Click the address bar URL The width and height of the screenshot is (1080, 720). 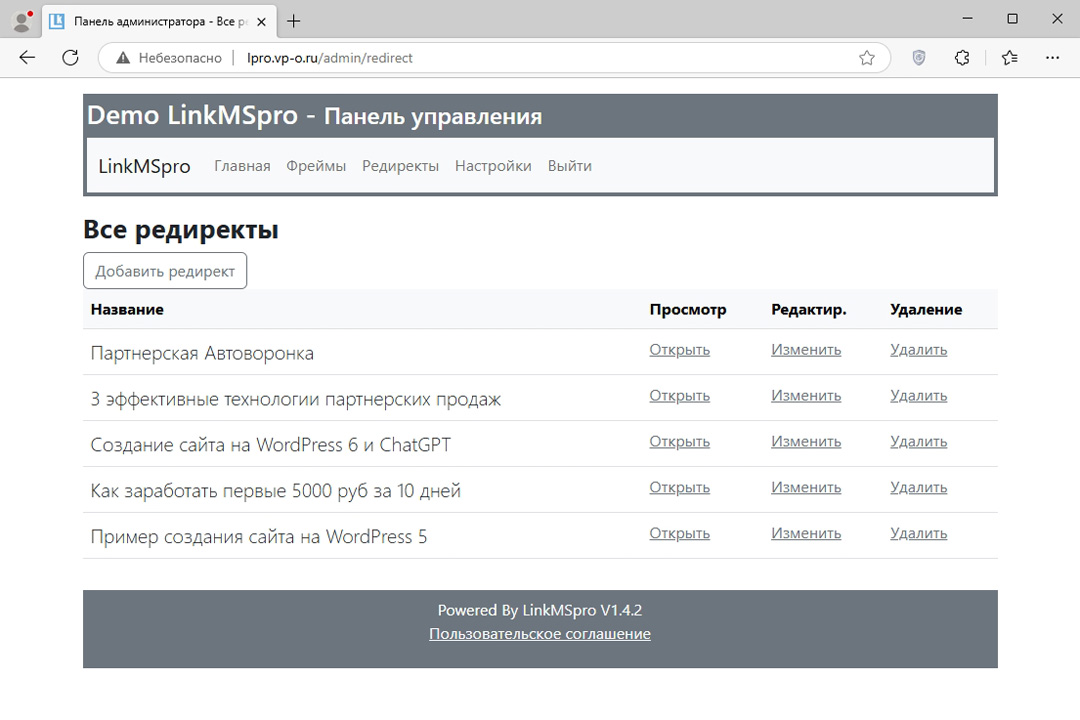pyautogui.click(x=329, y=58)
